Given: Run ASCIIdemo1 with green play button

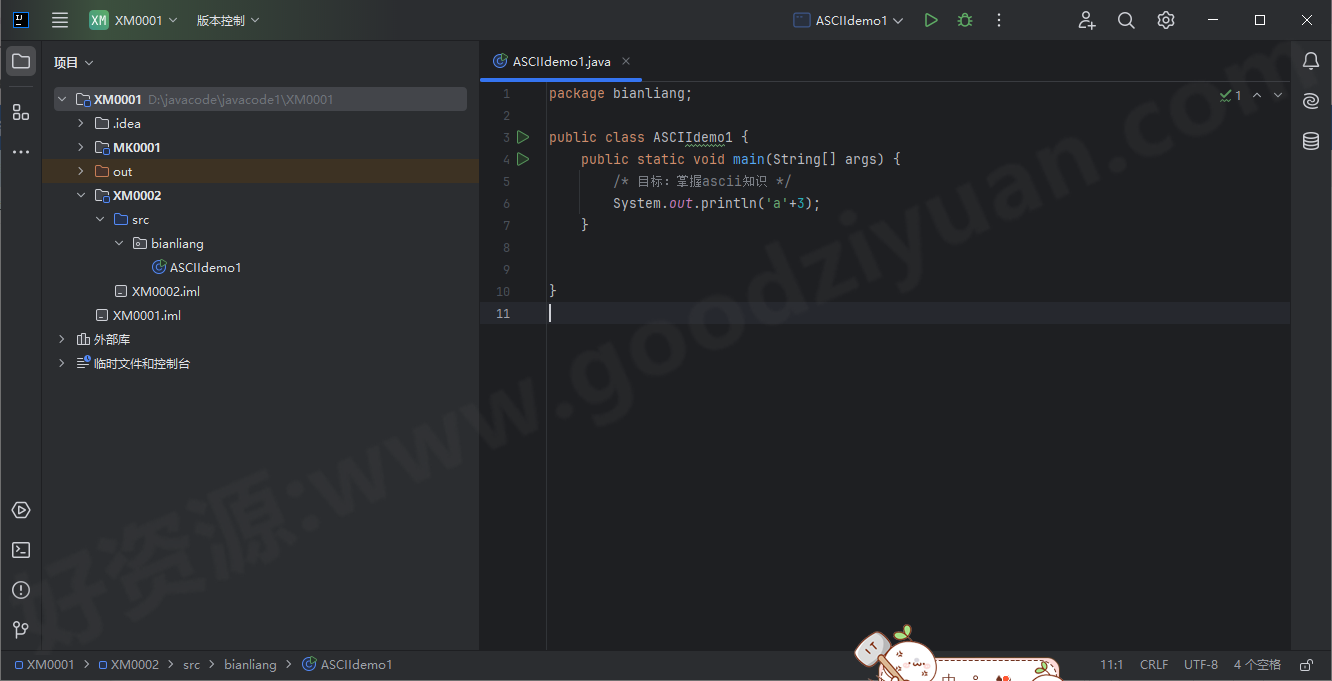Looking at the screenshot, I should click(x=930, y=19).
